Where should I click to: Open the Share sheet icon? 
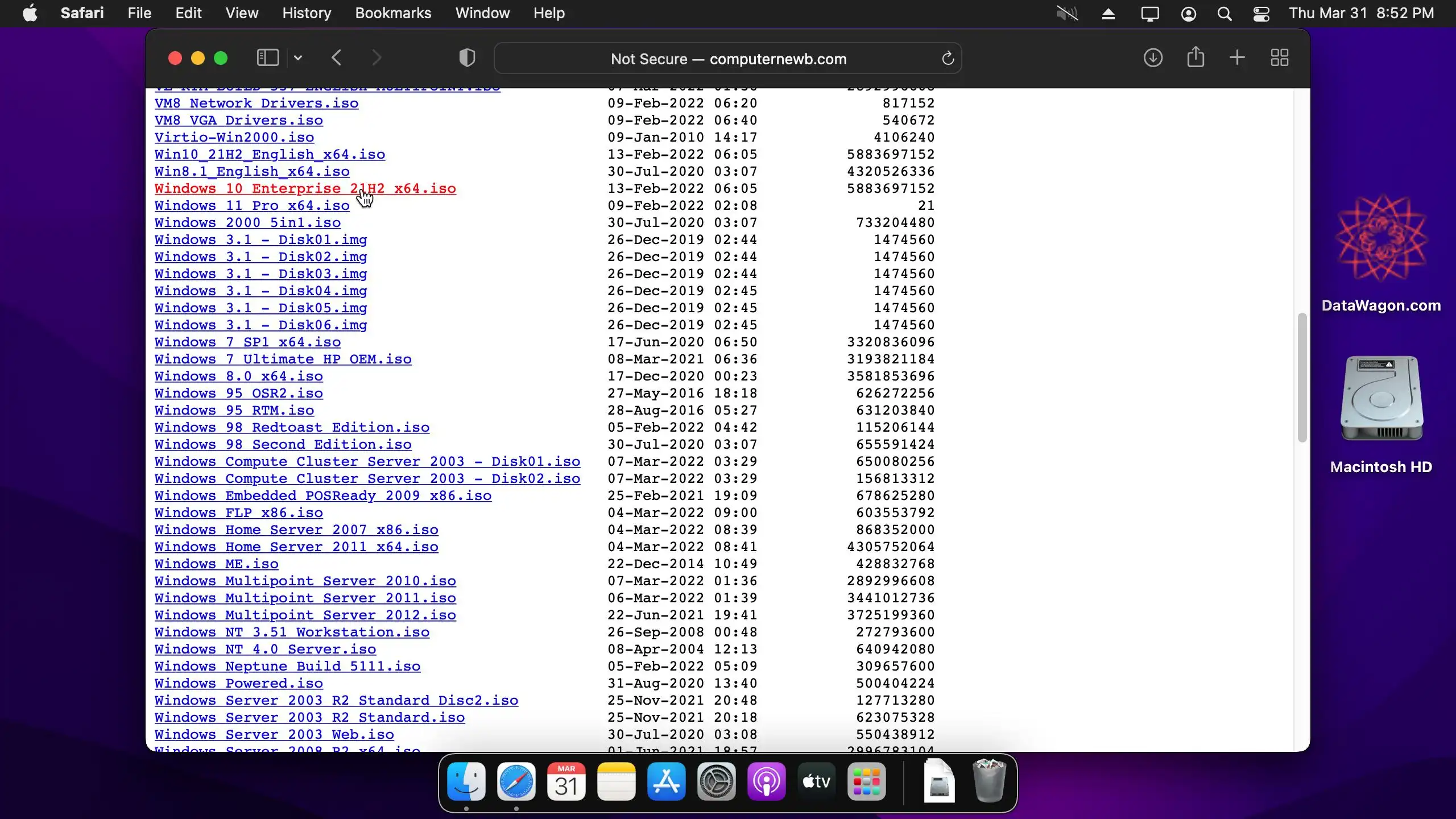point(1196,58)
